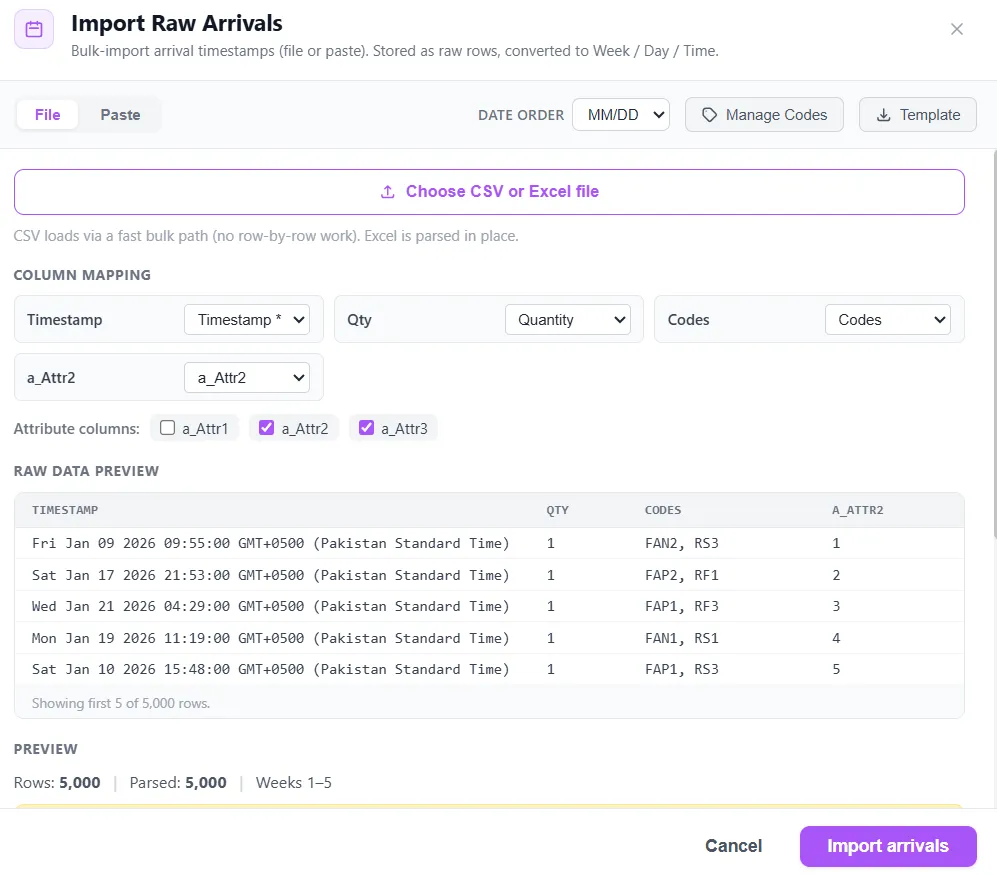Click the tag icon on Manage Codes
The width and height of the screenshot is (997, 875).
click(x=709, y=115)
